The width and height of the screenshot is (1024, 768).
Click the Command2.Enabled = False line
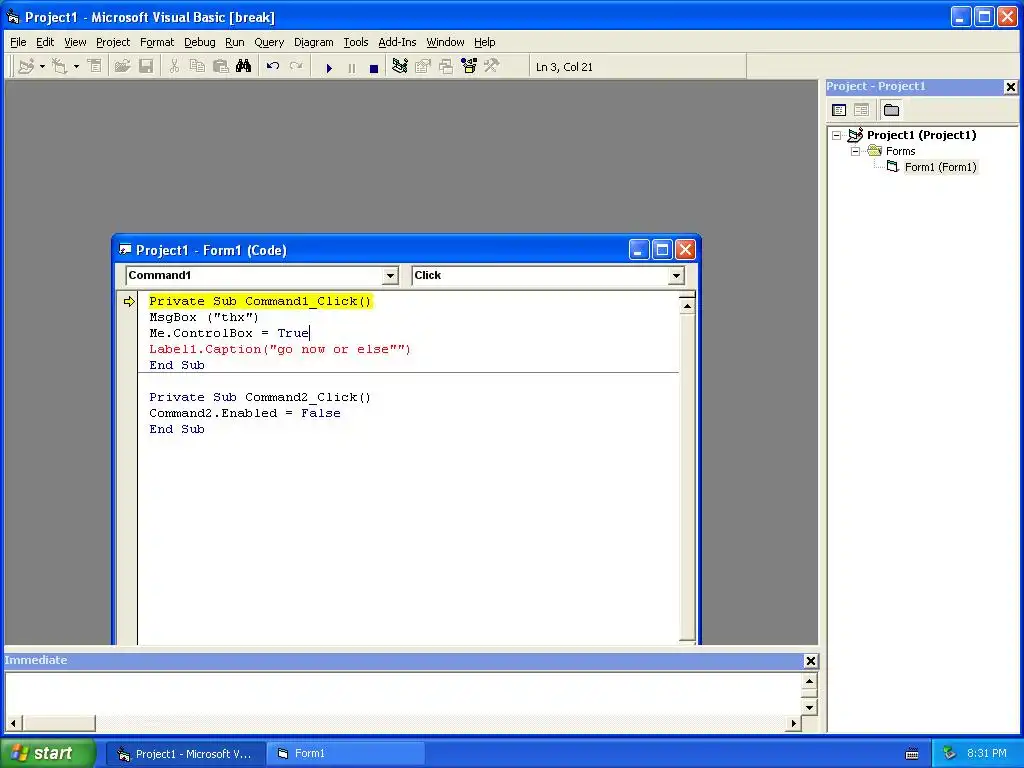[245, 413]
